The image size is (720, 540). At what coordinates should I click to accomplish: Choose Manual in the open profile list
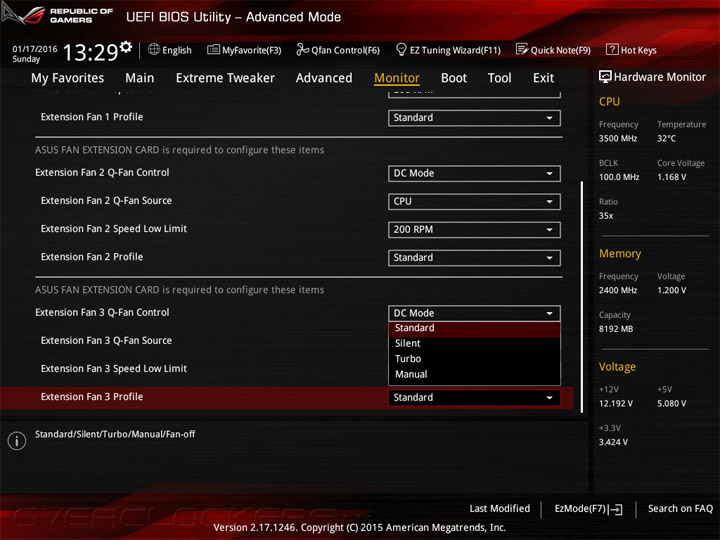474,375
